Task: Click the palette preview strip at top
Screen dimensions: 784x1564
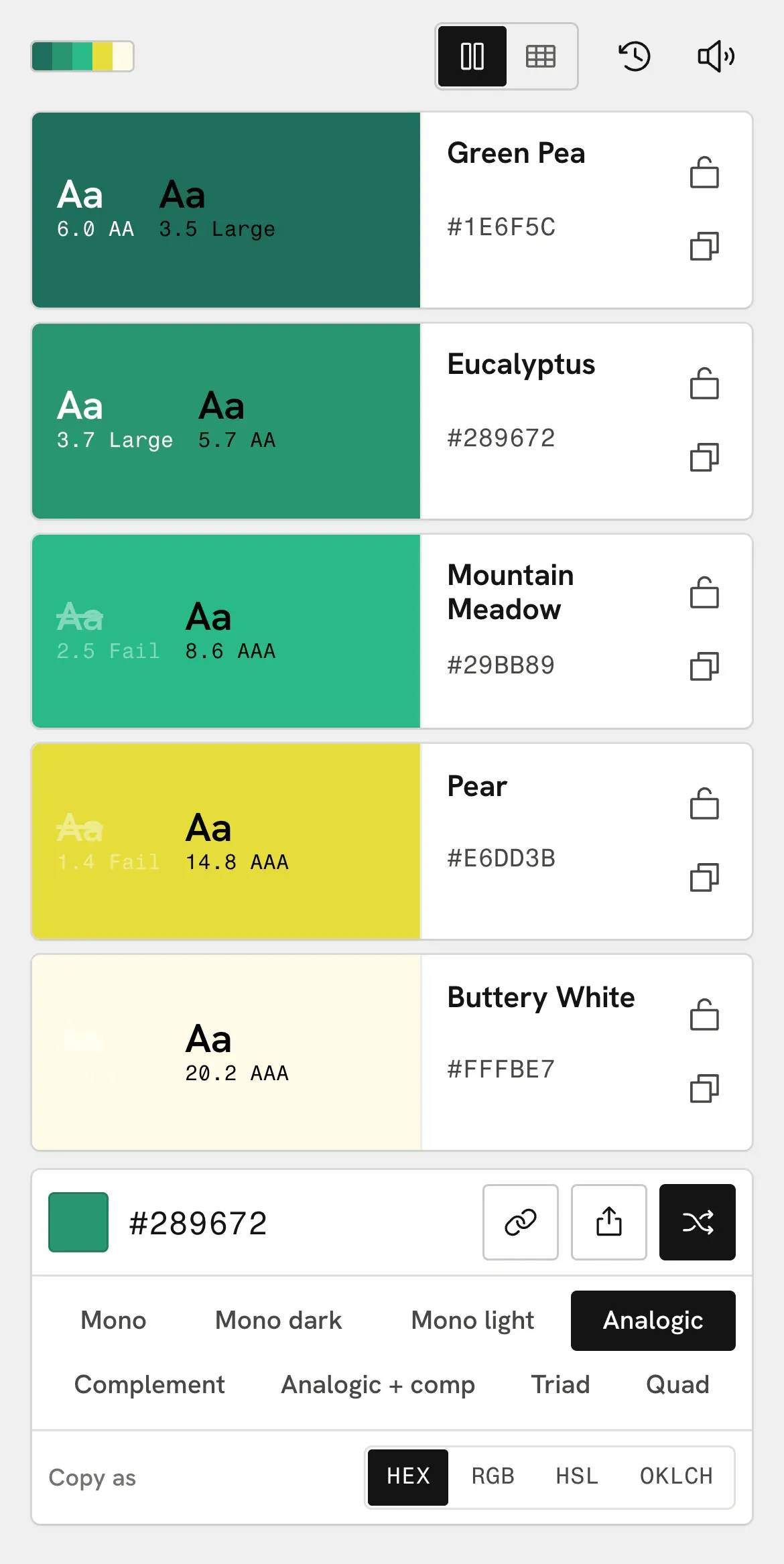Action: [x=82, y=56]
